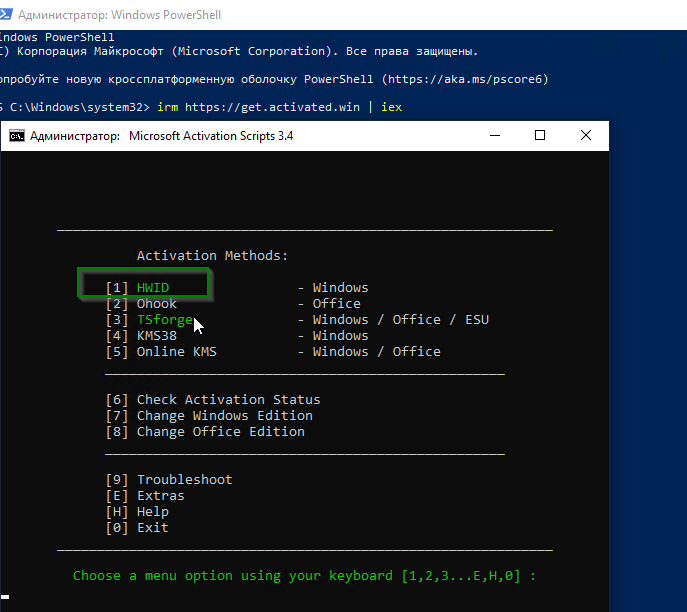The height and width of the screenshot is (612, 687).
Task: Click the green TSforge option text
Action: [x=164, y=320]
